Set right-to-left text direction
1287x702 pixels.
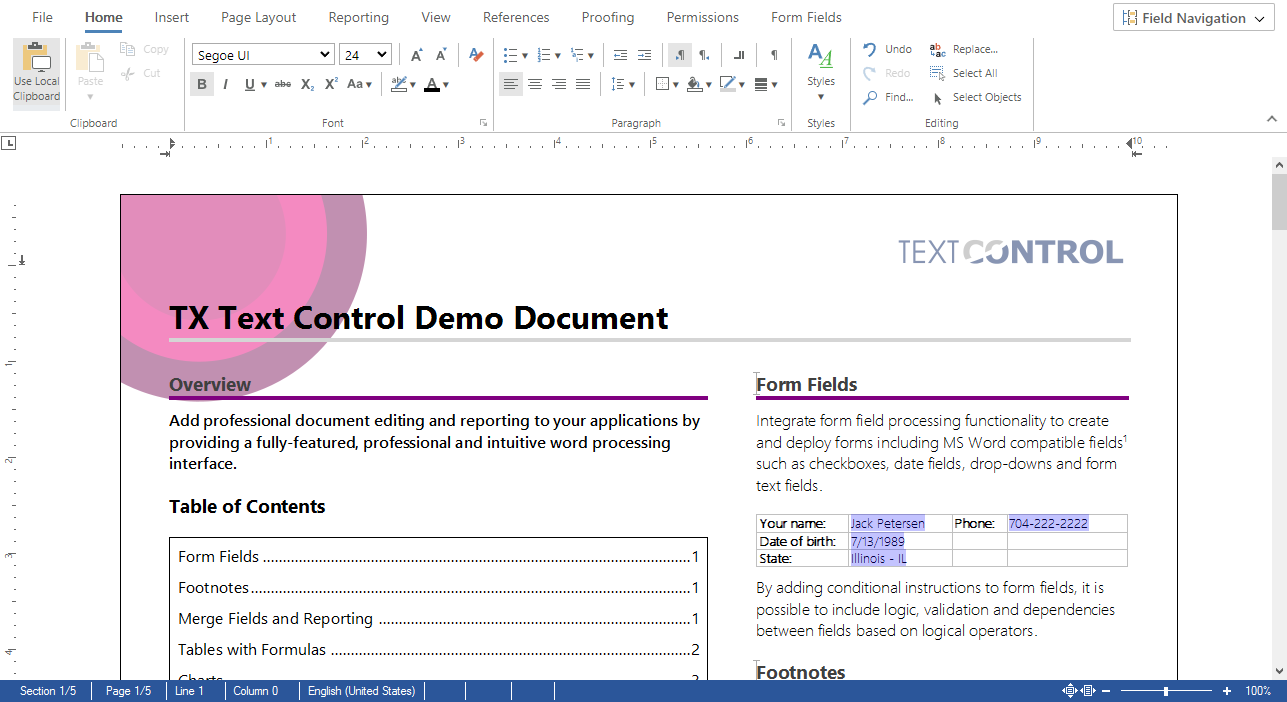click(x=704, y=55)
